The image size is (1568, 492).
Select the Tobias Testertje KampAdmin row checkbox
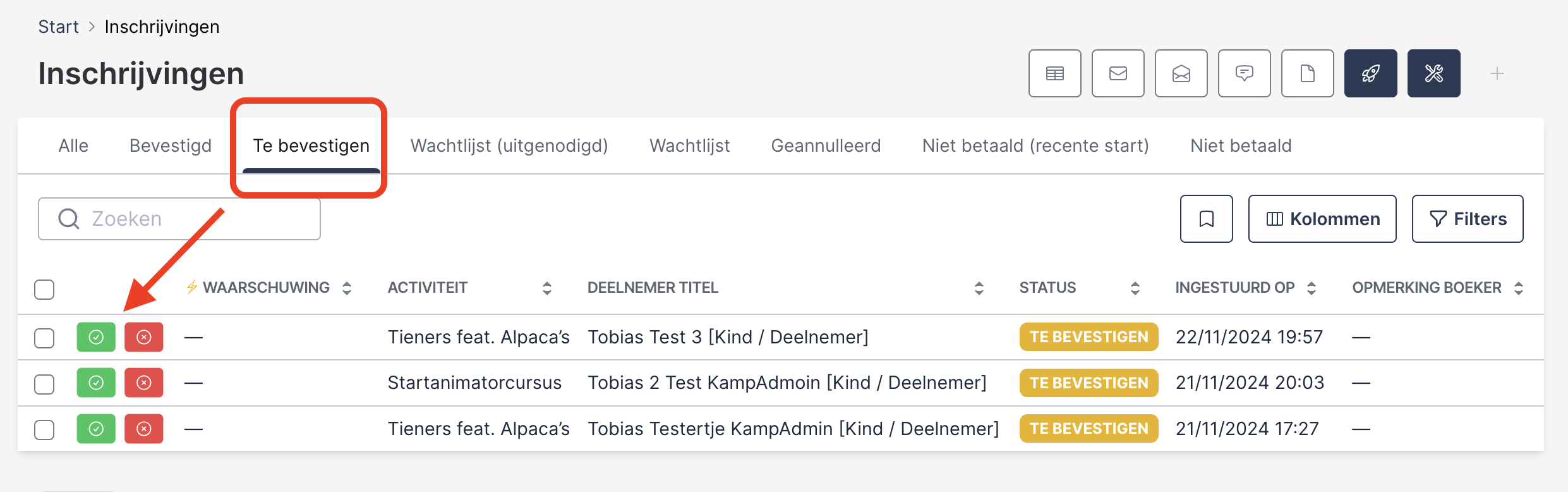point(44,429)
